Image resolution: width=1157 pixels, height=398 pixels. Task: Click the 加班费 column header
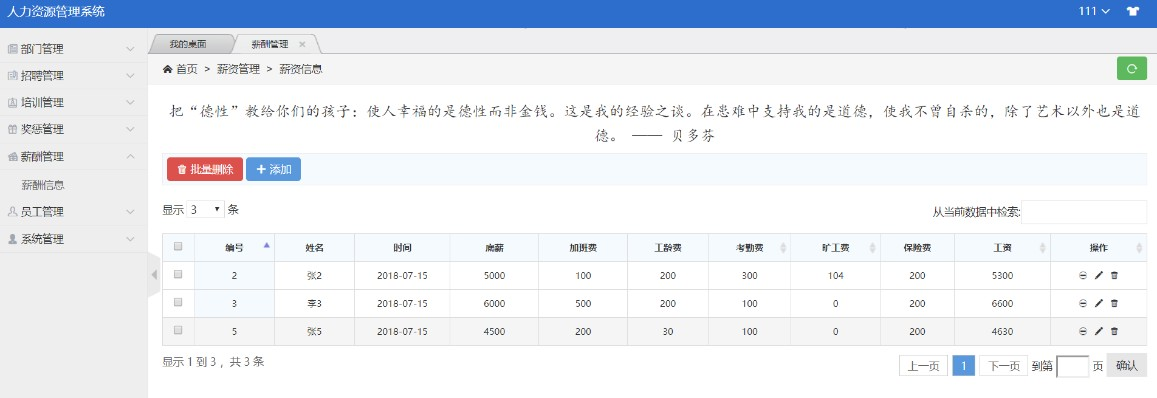[583, 247]
